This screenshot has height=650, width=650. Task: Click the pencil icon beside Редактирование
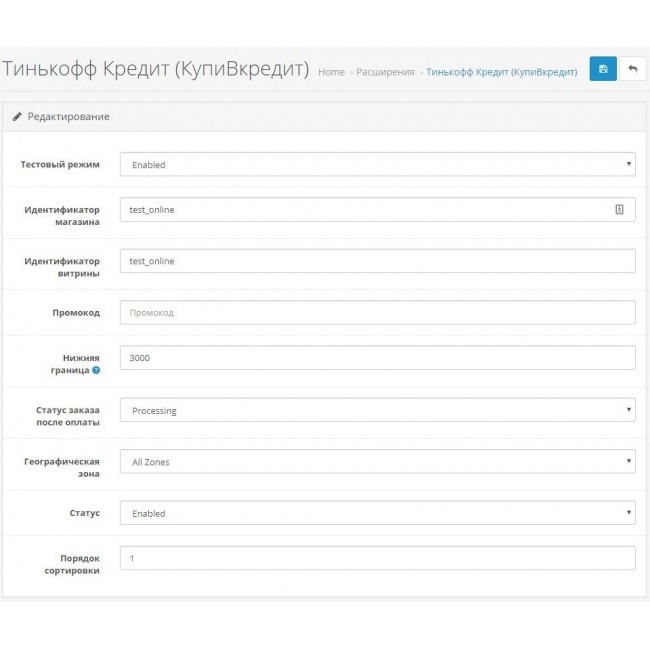(x=17, y=117)
